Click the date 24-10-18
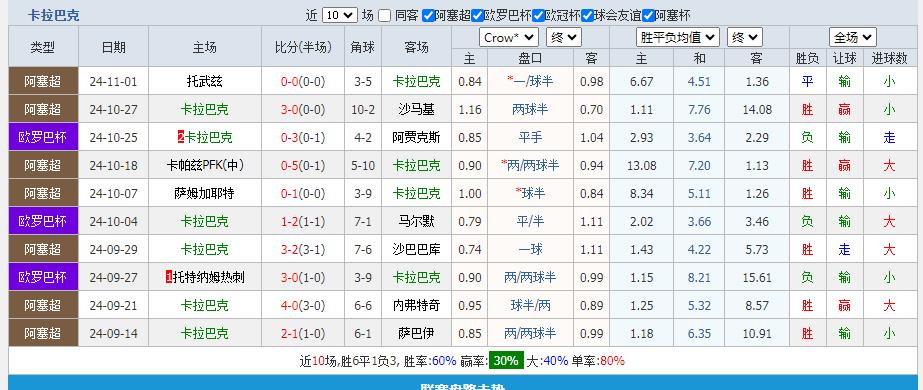Screen dimensions: 923x390 coord(113,166)
